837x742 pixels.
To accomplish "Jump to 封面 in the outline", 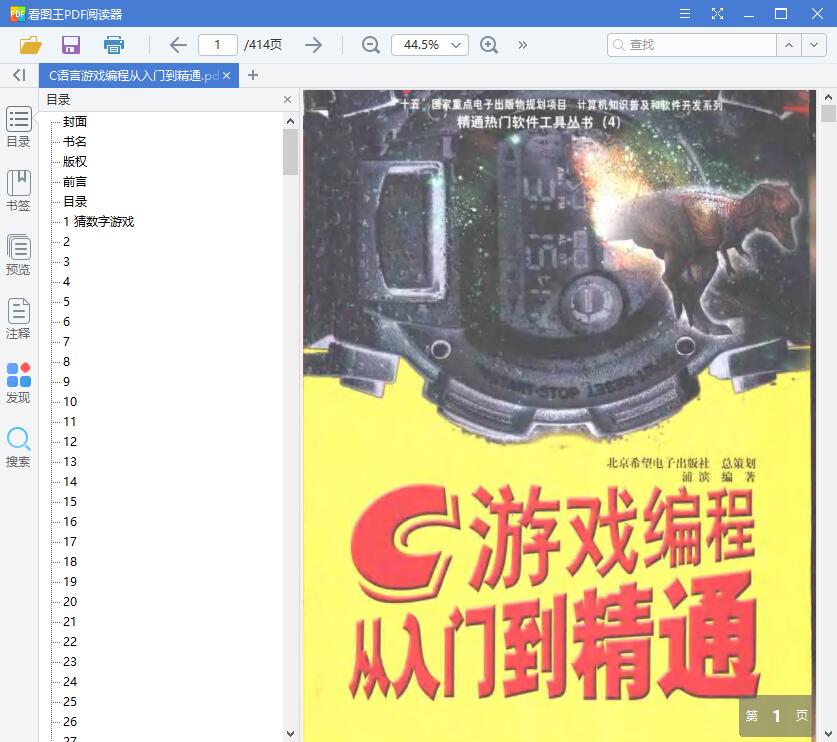I will pyautogui.click(x=75, y=122).
